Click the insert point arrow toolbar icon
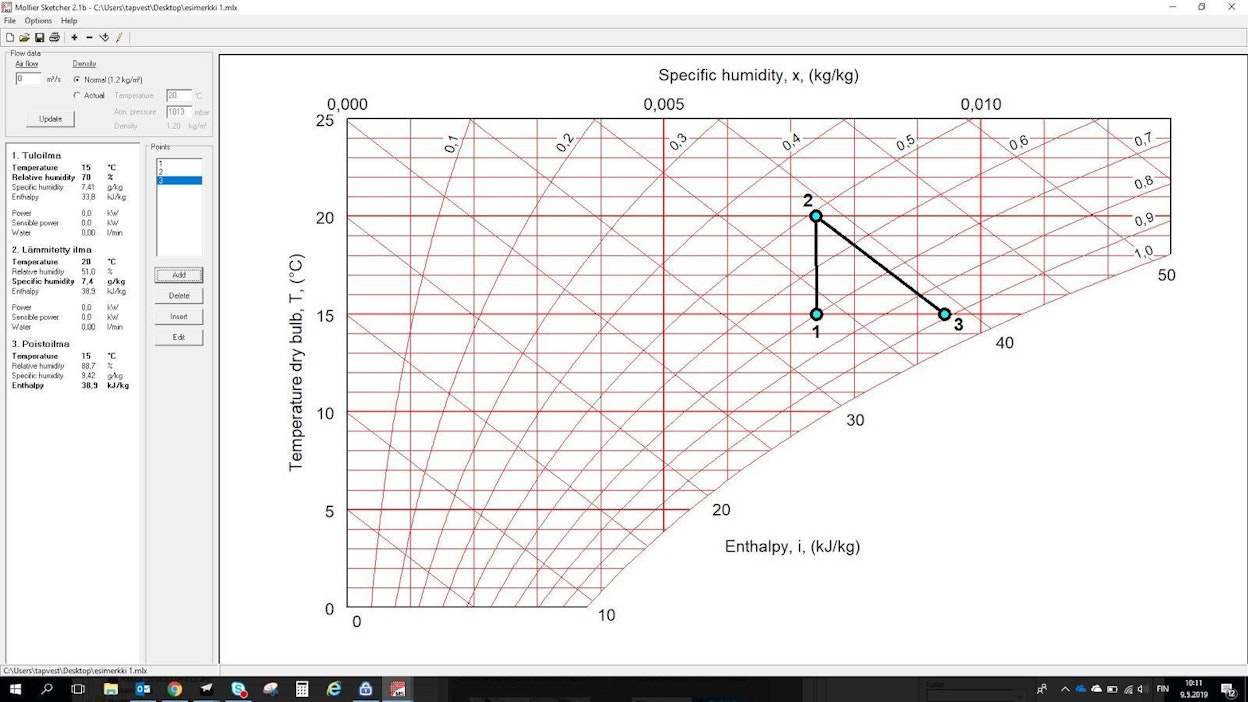1248x702 pixels. 104,37
